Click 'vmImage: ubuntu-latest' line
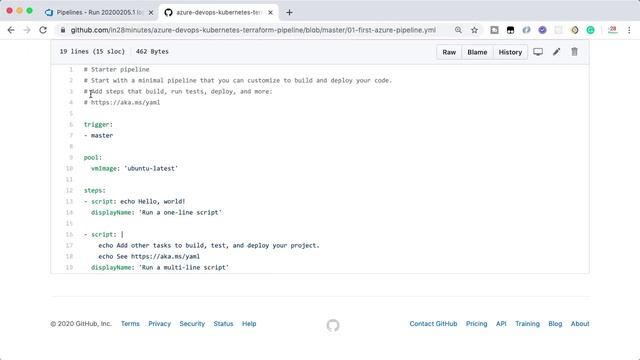Viewport: 640px width, 360px height. [135, 168]
